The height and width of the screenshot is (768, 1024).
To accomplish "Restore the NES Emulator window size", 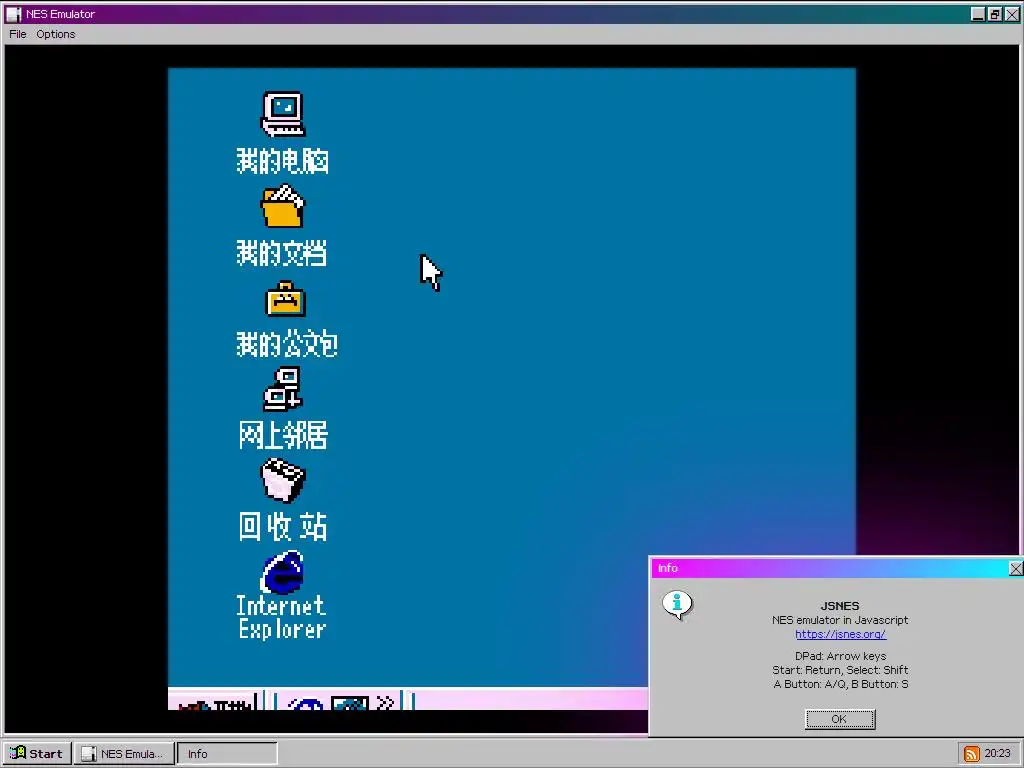I will click(x=995, y=14).
